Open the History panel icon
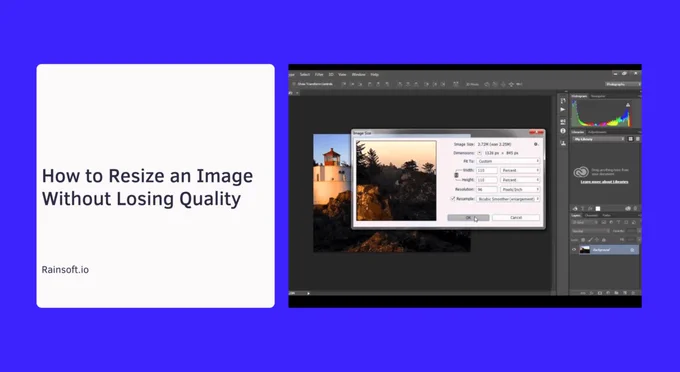Viewport: 680px width, 372px height. click(x=563, y=101)
